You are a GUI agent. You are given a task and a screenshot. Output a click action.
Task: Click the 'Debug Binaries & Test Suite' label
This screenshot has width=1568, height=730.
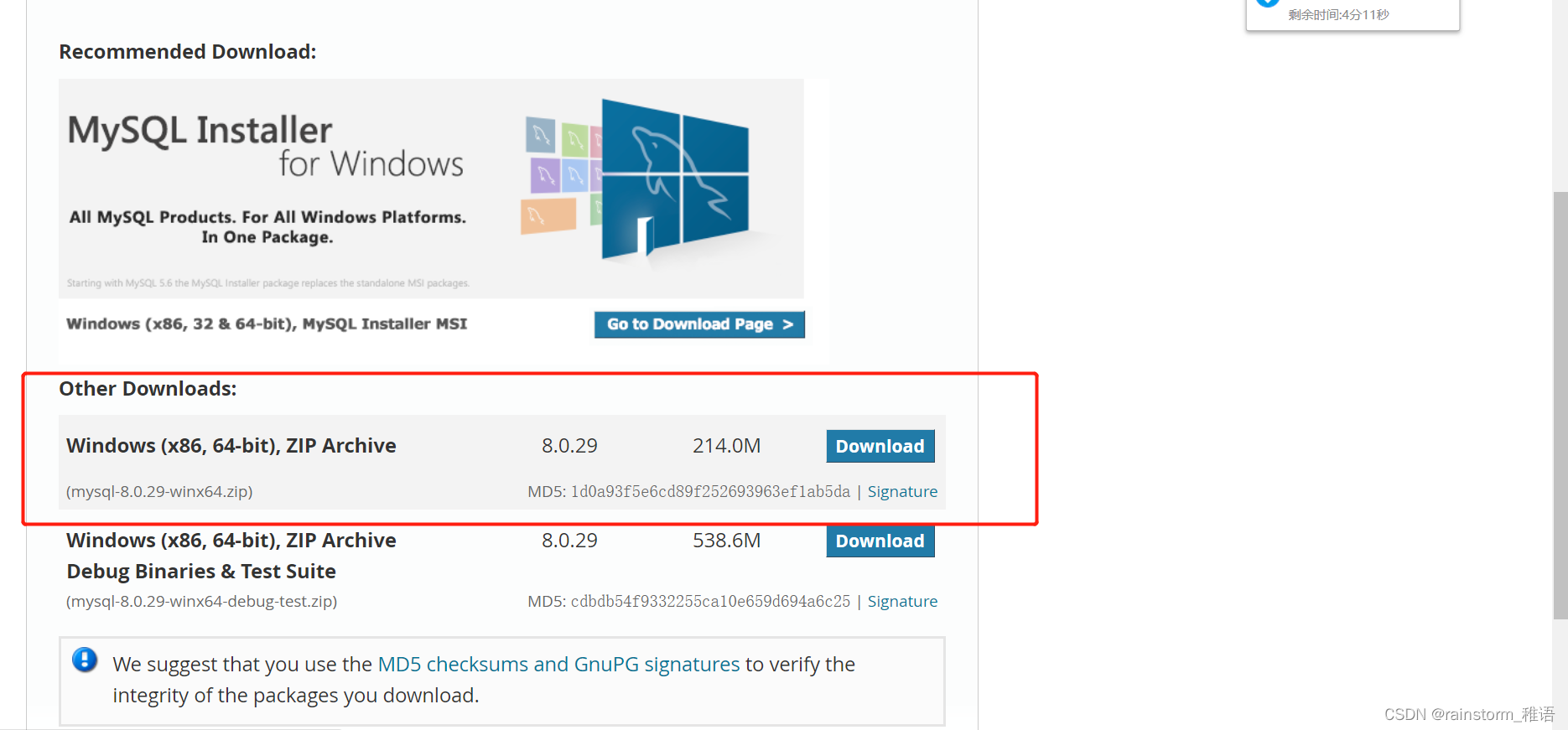pyautogui.click(x=201, y=572)
